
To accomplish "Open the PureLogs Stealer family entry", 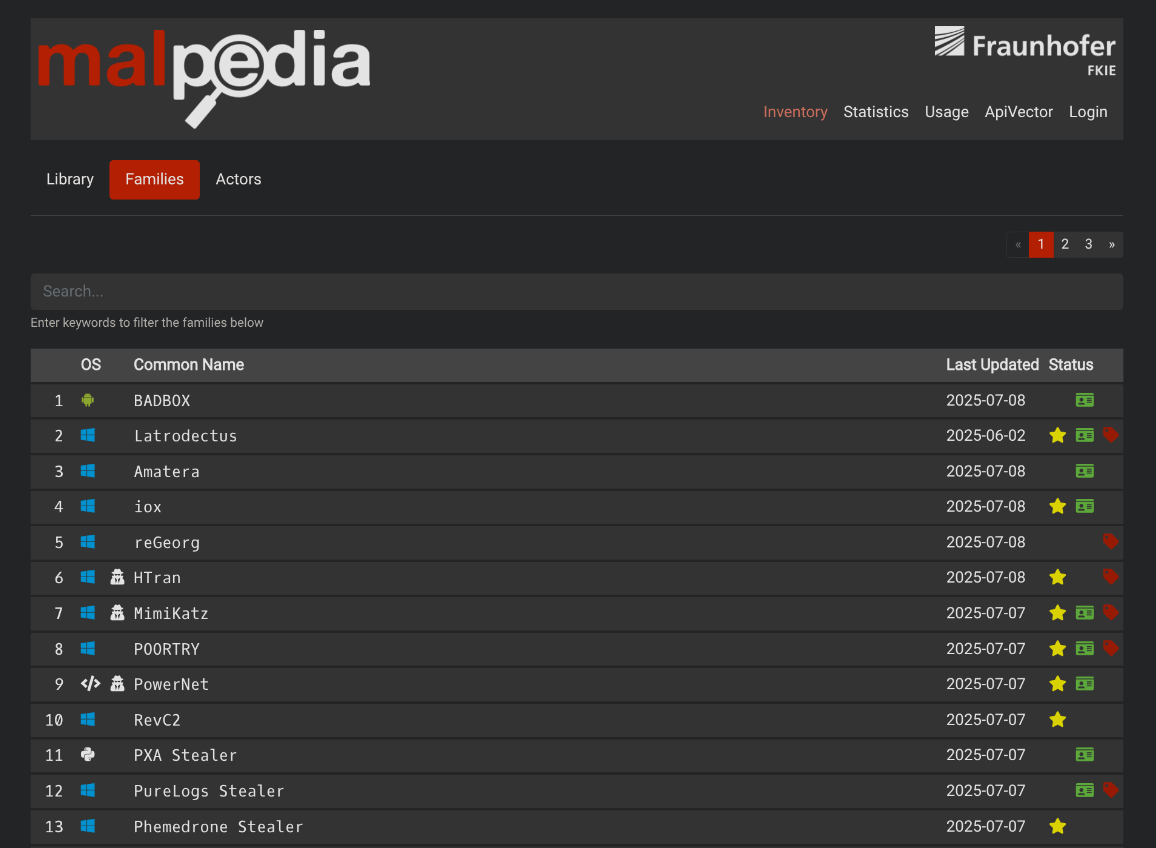I will [x=209, y=791].
